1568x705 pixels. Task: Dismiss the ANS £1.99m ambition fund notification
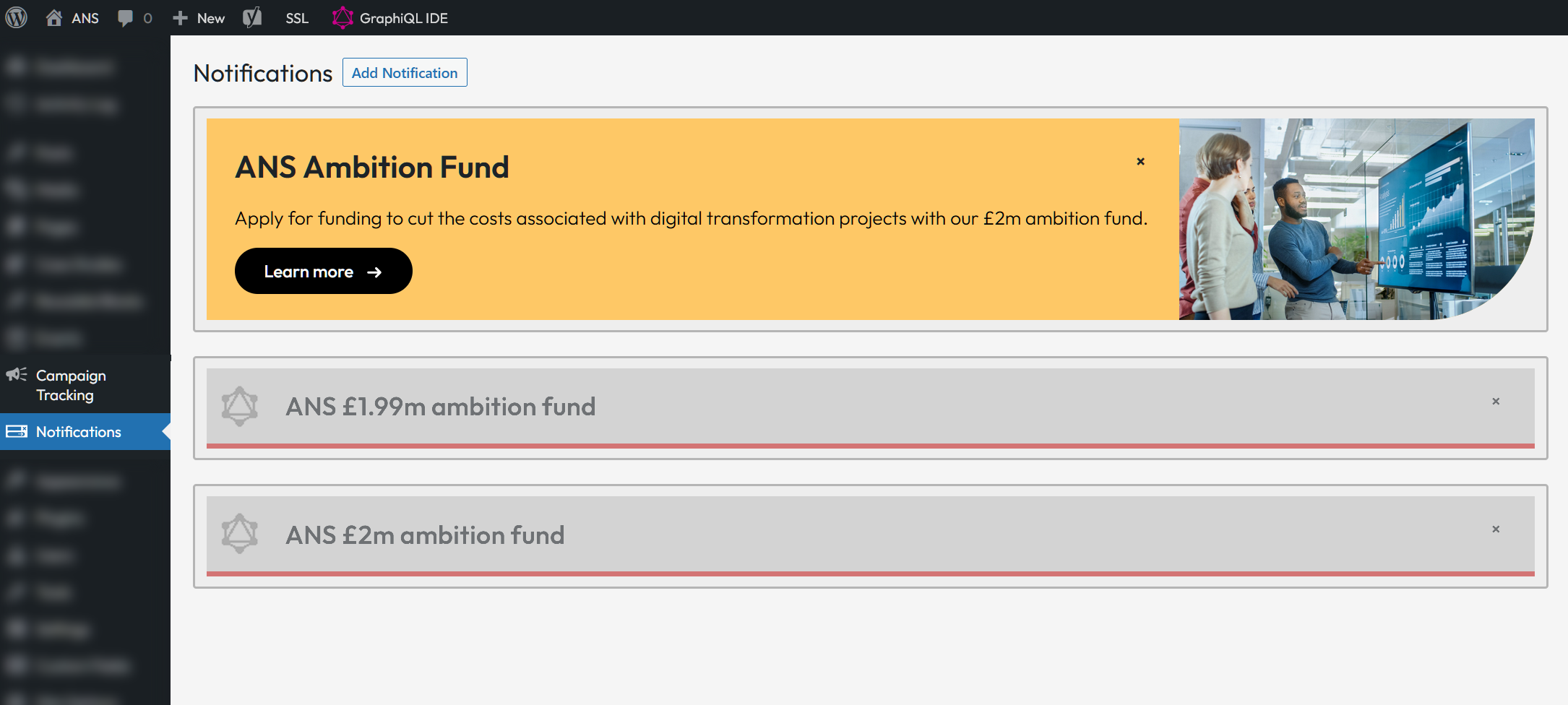click(x=1496, y=402)
